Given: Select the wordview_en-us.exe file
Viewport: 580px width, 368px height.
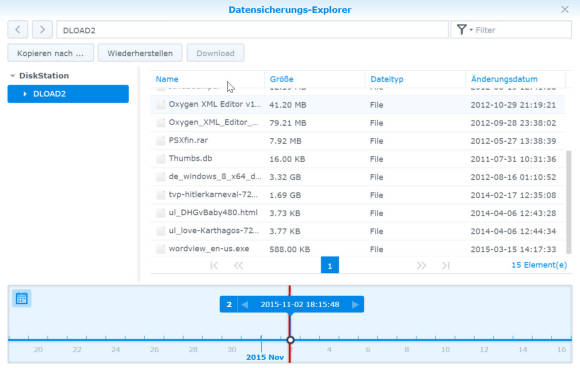Looking at the screenshot, I should [x=358, y=249].
